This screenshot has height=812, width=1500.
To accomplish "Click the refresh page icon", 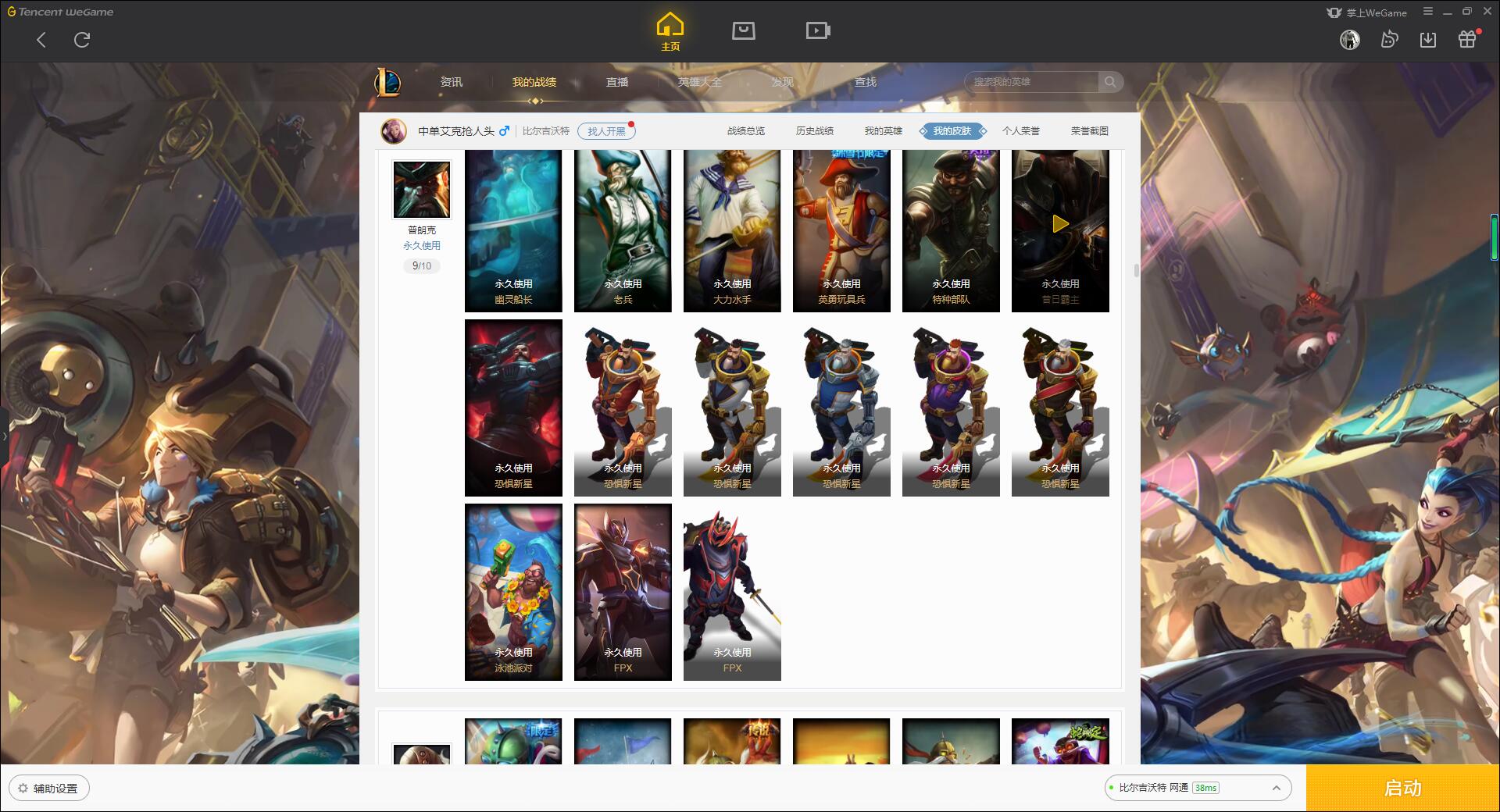I will [x=82, y=40].
